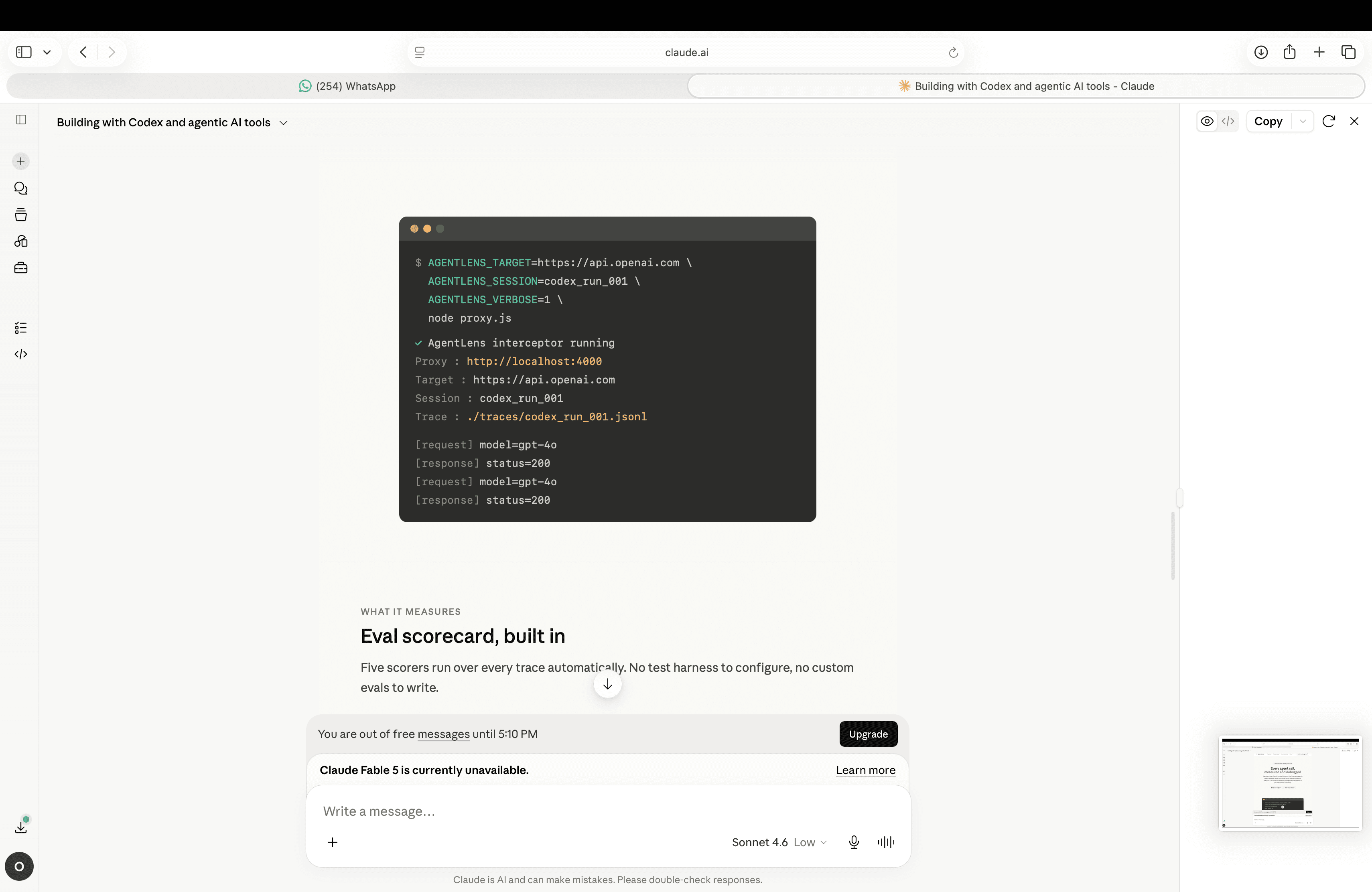This screenshot has width=1372, height=892.
Task: Click 'node proxy.js' command text
Action: pos(469,318)
